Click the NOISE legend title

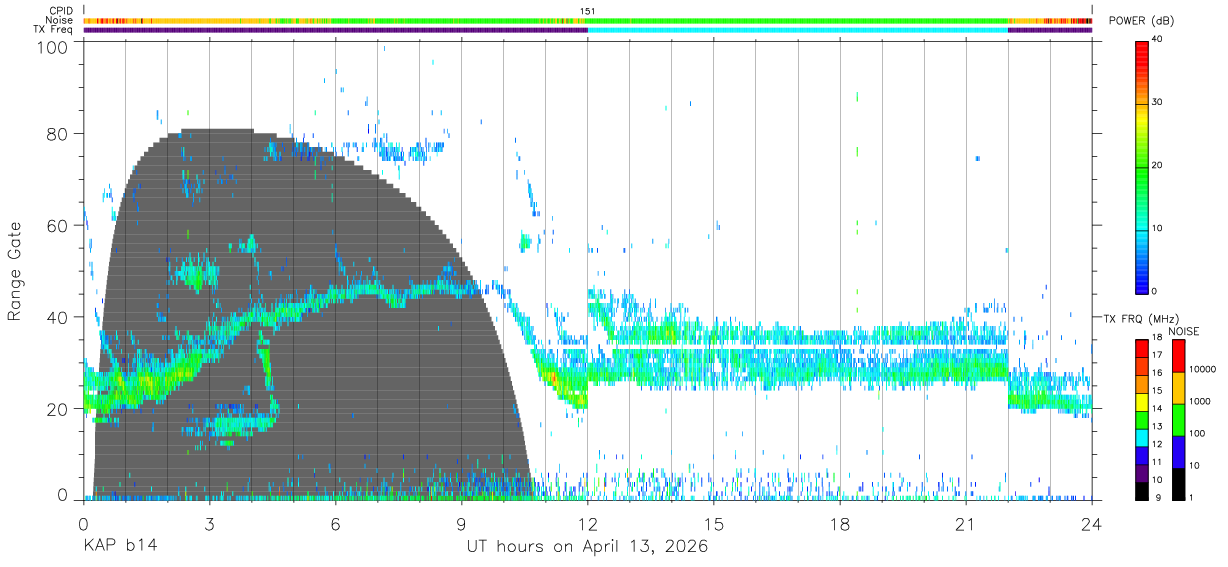[x=1184, y=331]
